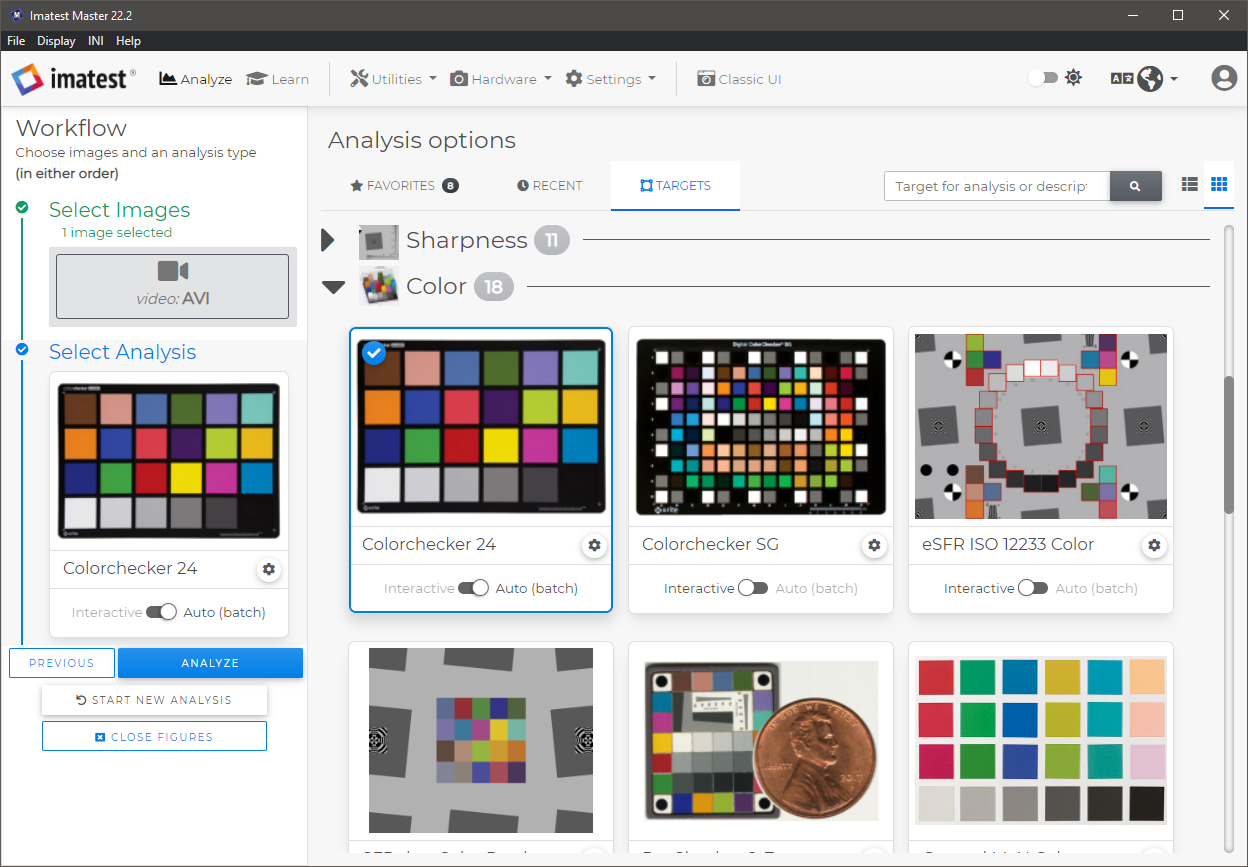Click the Close Figures button

[x=154, y=736]
